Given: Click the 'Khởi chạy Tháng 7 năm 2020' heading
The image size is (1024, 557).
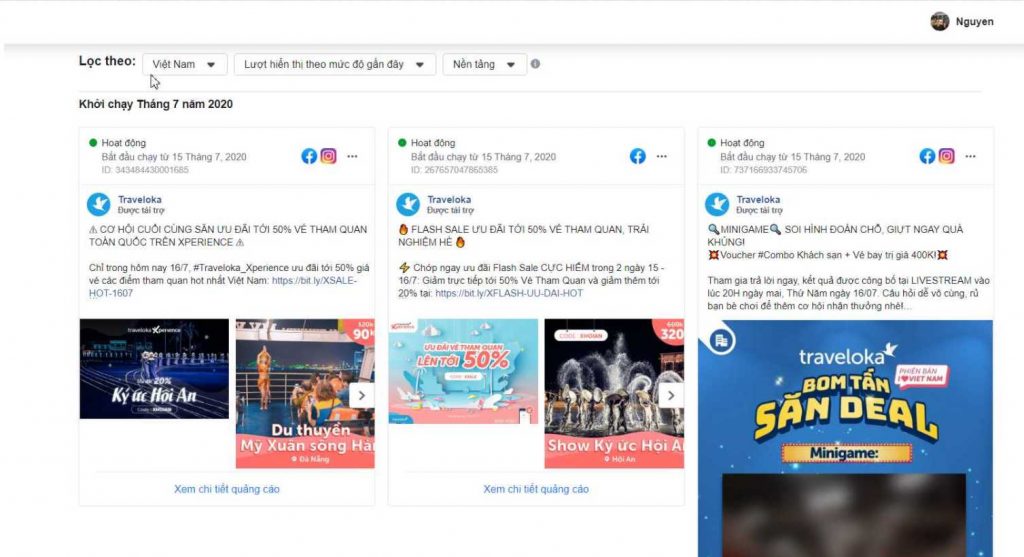Looking at the screenshot, I should (155, 104).
